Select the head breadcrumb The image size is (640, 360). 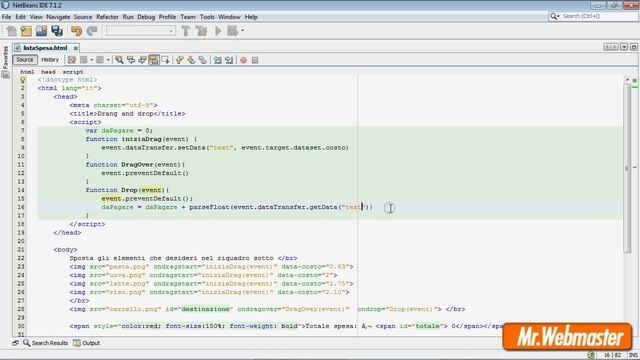coord(48,72)
